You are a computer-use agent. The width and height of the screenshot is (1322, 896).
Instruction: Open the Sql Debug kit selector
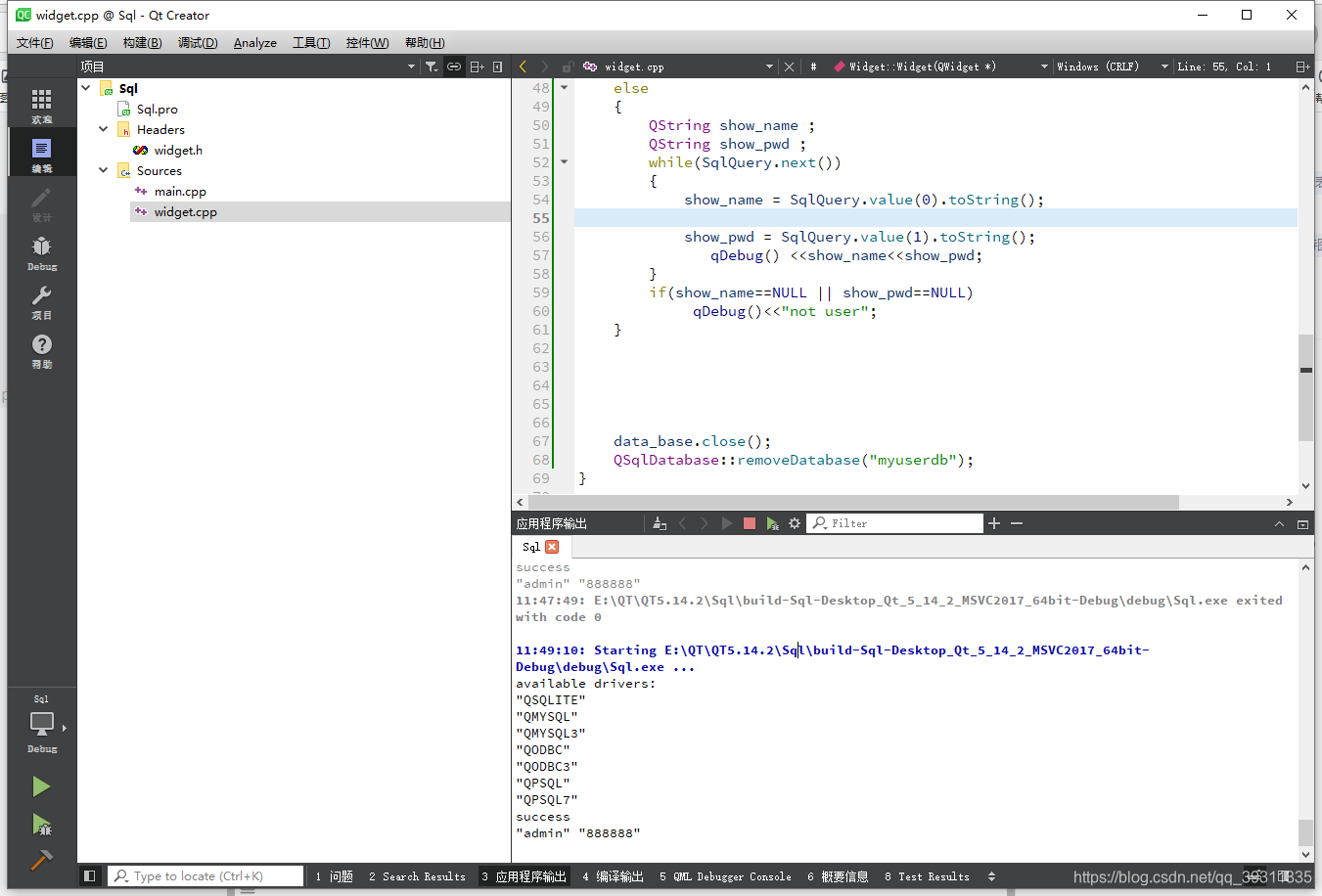[41, 726]
